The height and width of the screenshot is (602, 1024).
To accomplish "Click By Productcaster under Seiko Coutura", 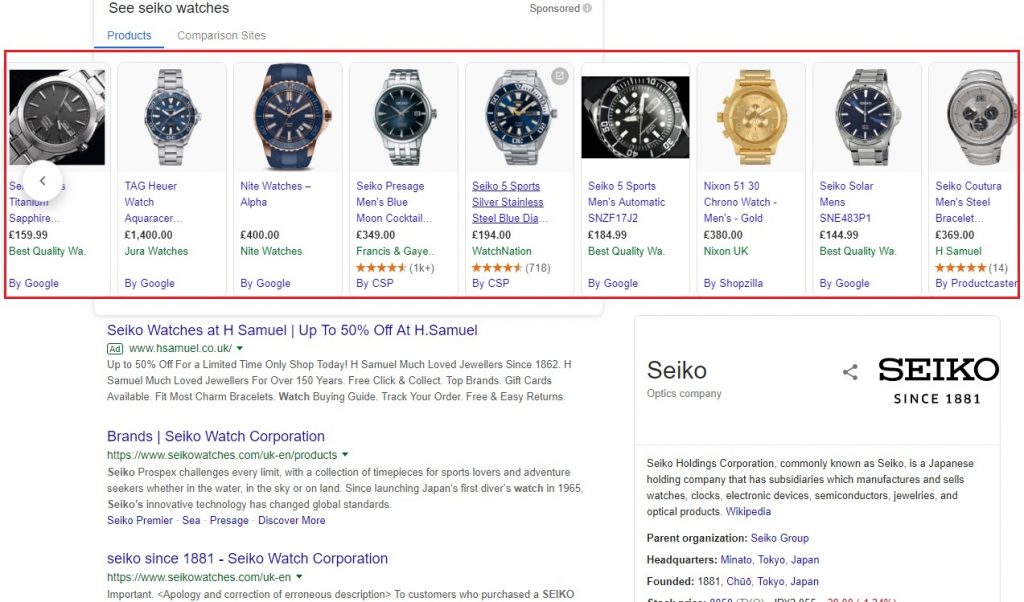I will (976, 283).
